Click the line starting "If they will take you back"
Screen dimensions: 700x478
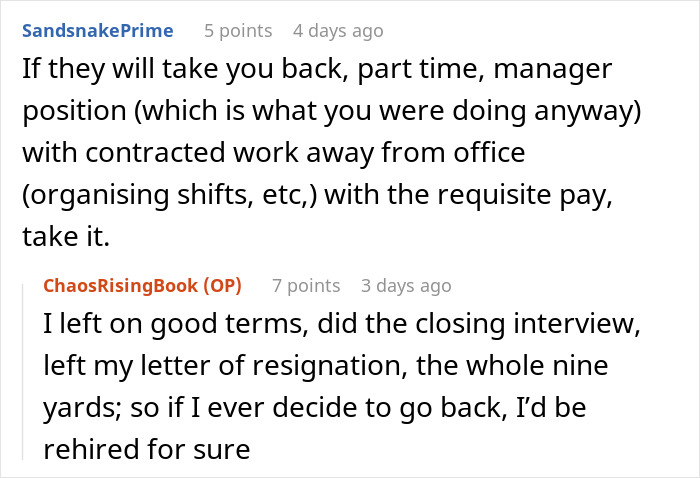(316, 70)
